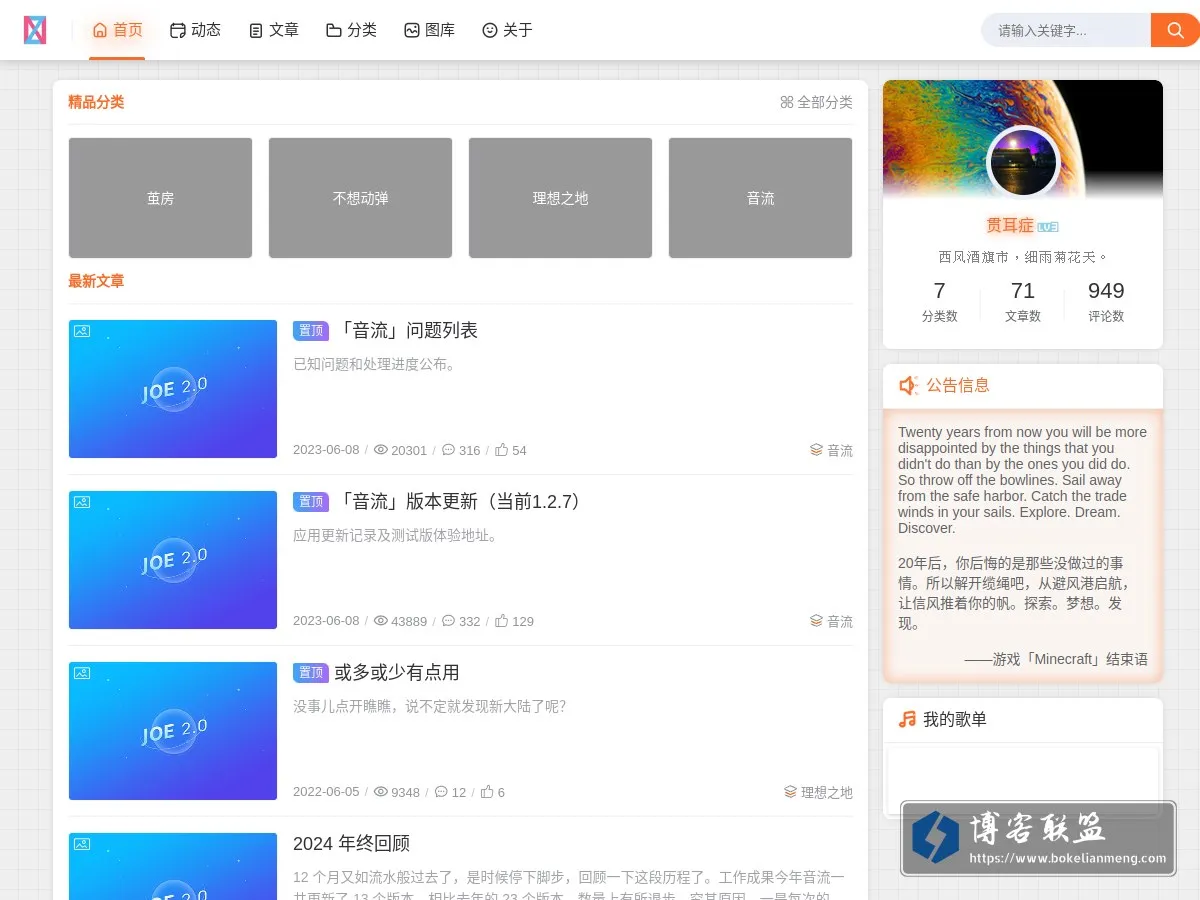The image size is (1200, 900).
Task: Select the 理想之地 category card
Action: (560, 198)
